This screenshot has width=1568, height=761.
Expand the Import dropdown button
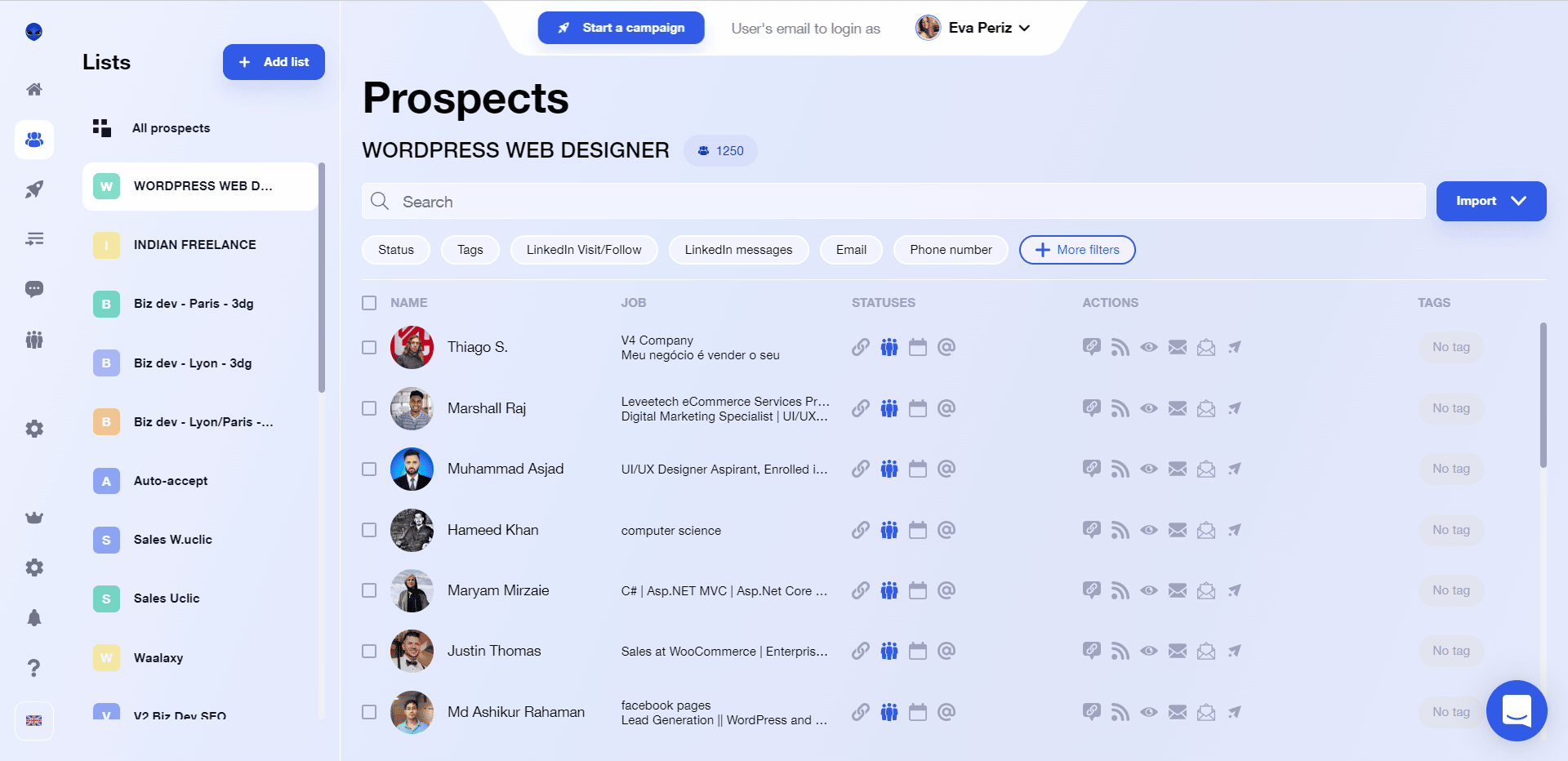[1491, 201]
